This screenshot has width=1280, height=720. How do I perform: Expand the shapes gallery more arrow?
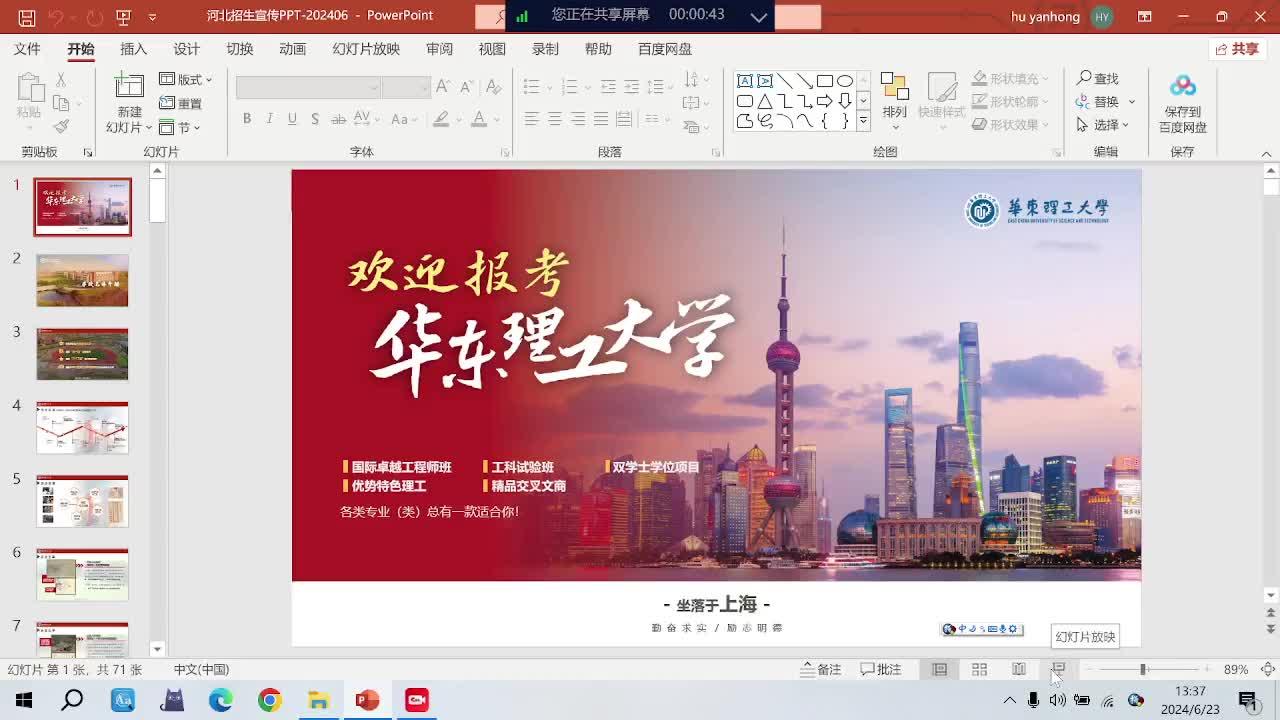pyautogui.click(x=863, y=121)
